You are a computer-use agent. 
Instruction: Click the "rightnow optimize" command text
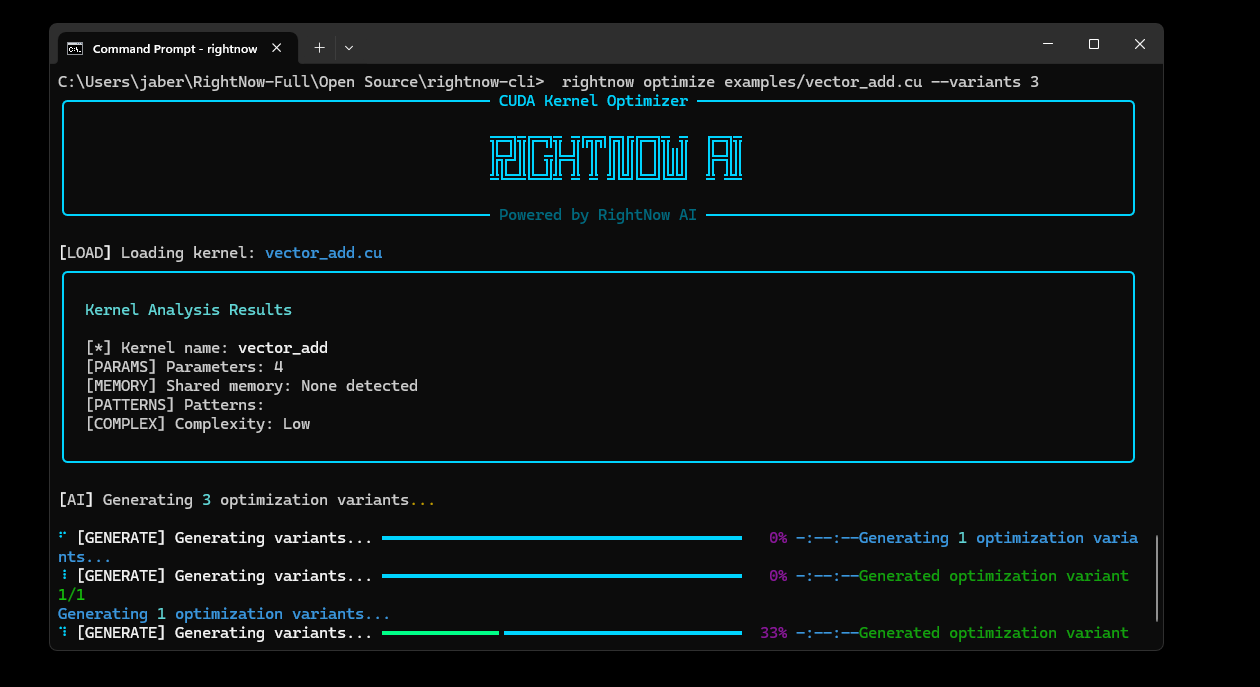[x=637, y=82]
